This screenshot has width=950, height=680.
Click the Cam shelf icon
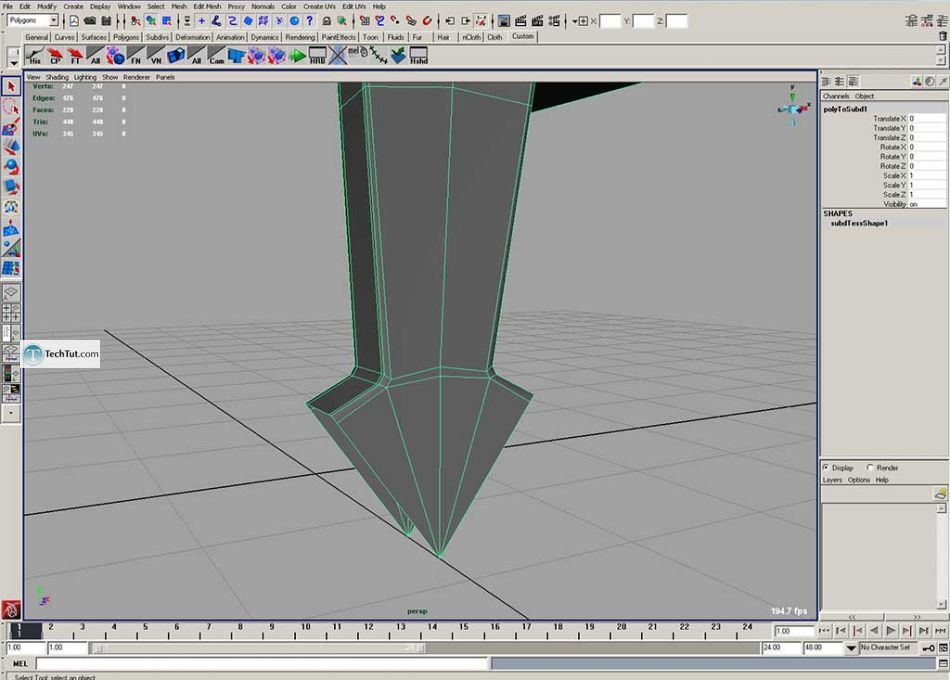tap(217, 56)
